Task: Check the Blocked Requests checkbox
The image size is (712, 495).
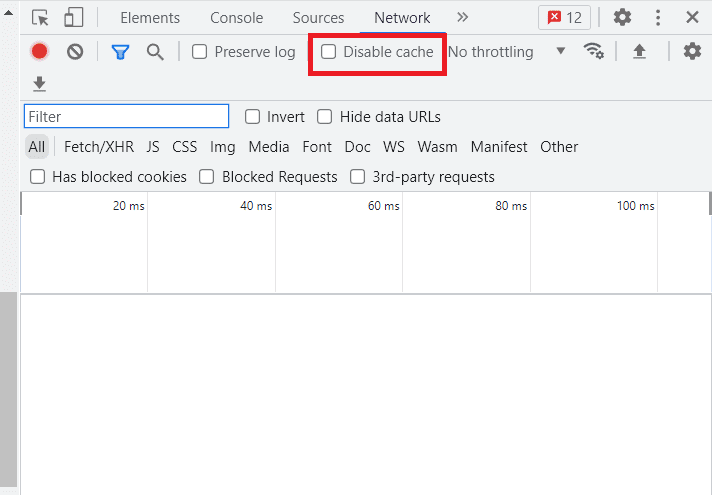Action: [x=207, y=177]
